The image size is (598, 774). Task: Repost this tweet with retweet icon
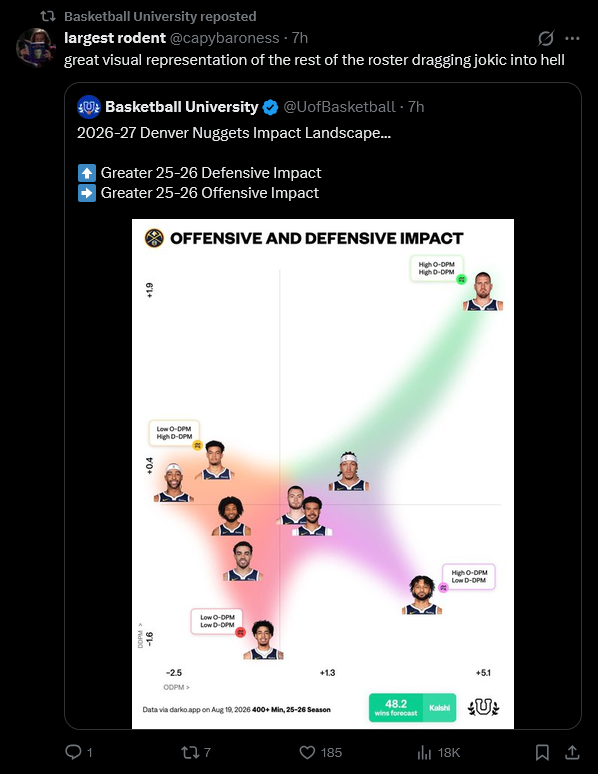click(190, 752)
